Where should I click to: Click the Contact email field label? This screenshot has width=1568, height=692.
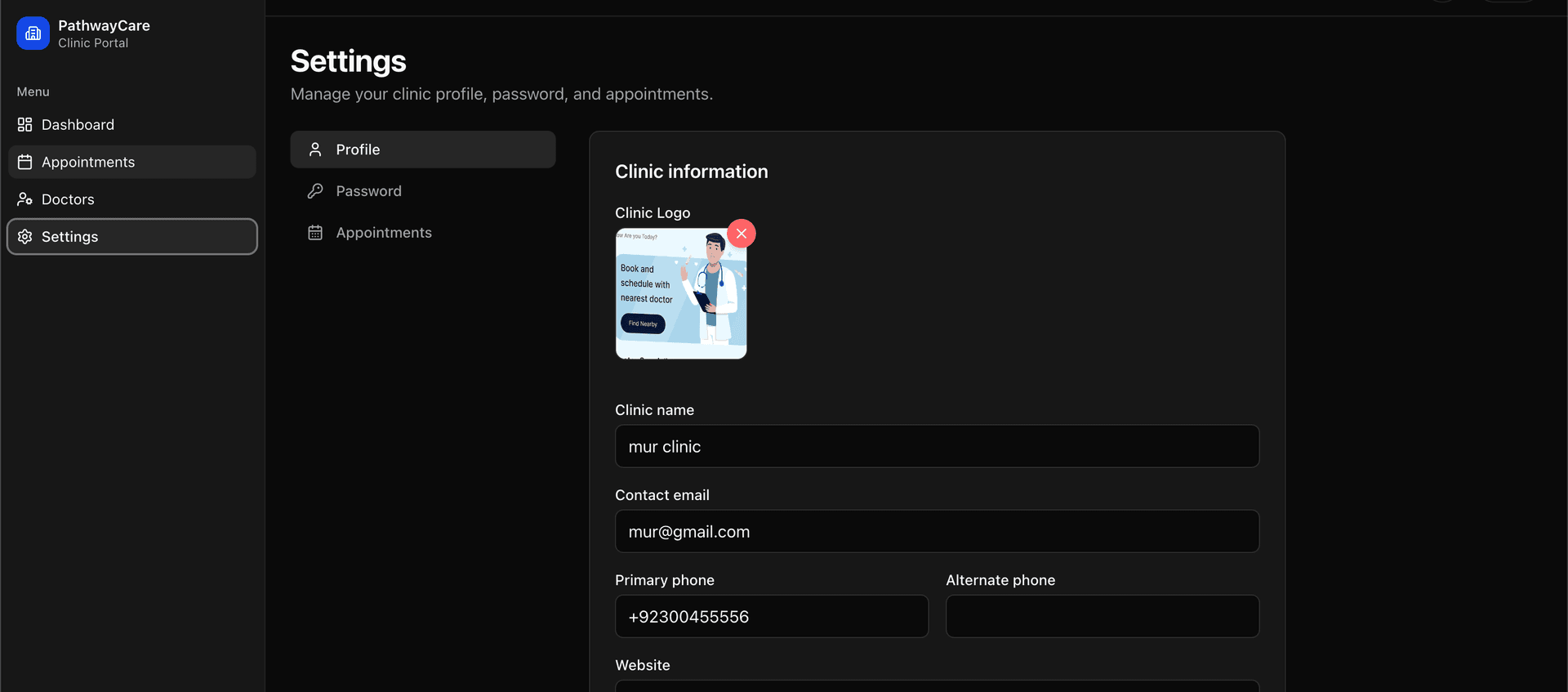tap(662, 495)
